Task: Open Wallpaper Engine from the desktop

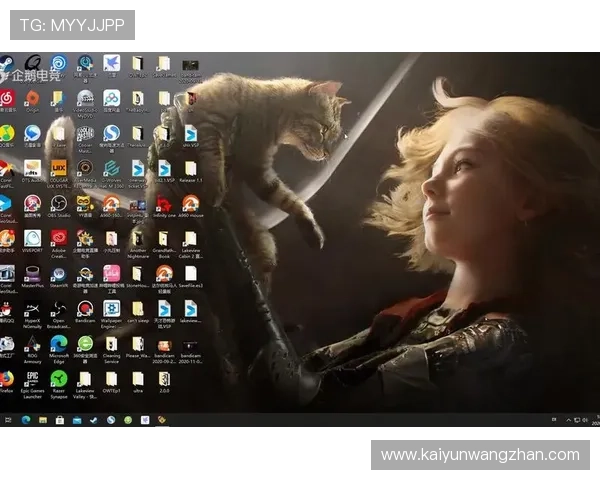Action: pos(111,308)
